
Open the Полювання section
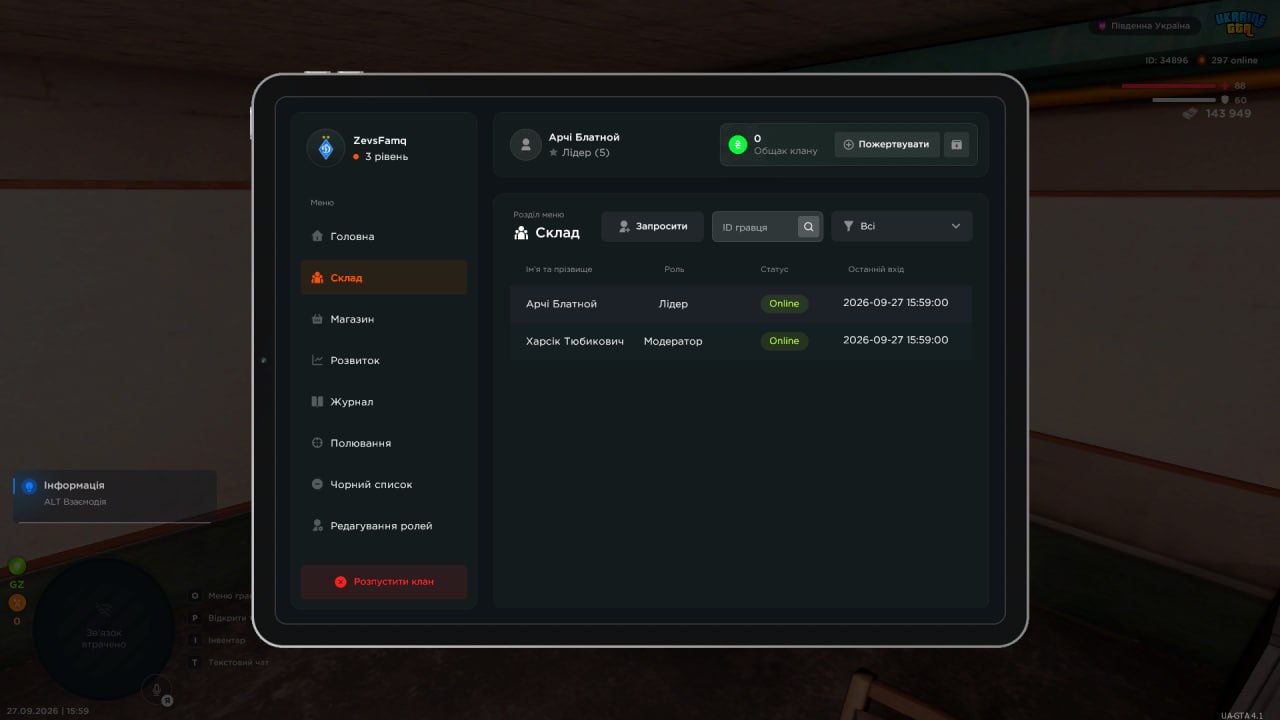[384, 443]
